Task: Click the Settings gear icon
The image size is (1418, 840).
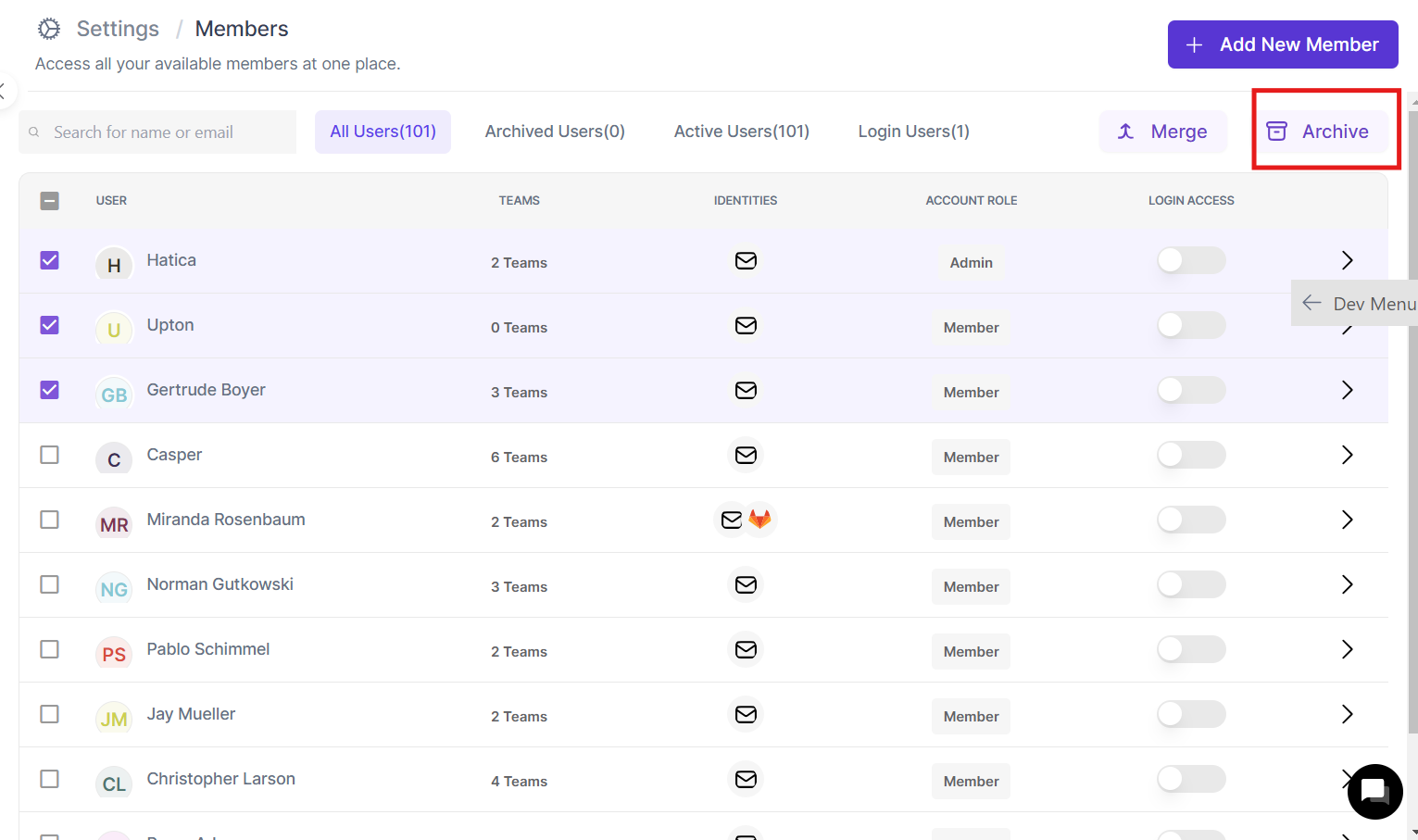Action: [x=49, y=29]
